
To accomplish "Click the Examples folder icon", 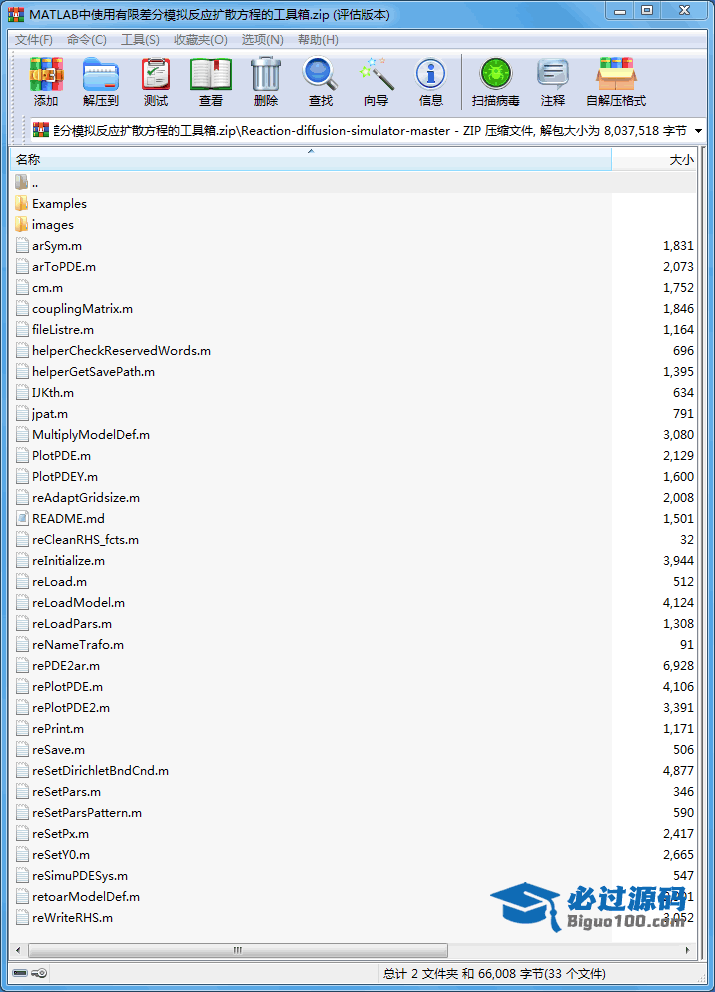I will point(22,204).
